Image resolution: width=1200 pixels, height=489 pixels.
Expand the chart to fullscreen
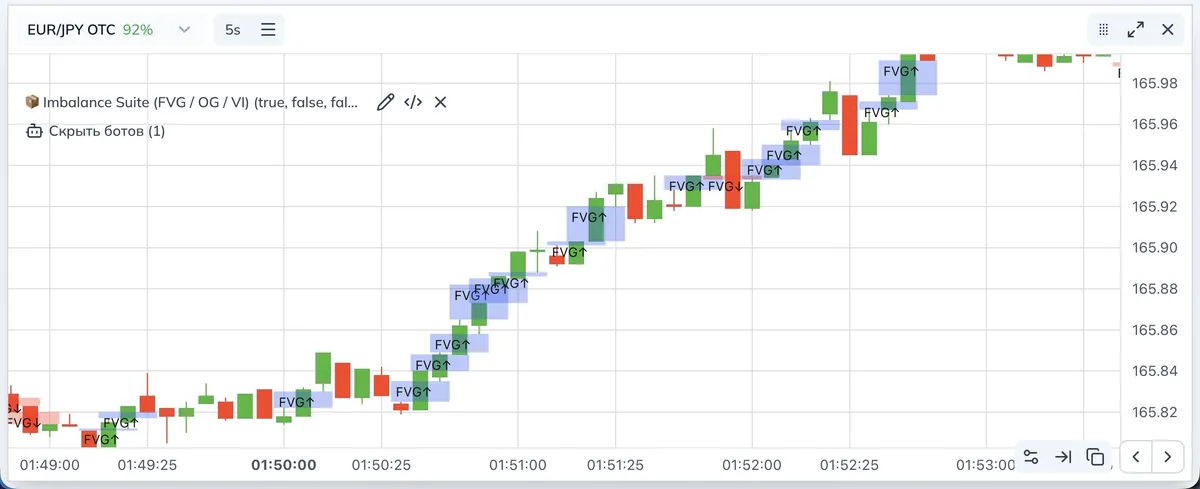click(1135, 30)
